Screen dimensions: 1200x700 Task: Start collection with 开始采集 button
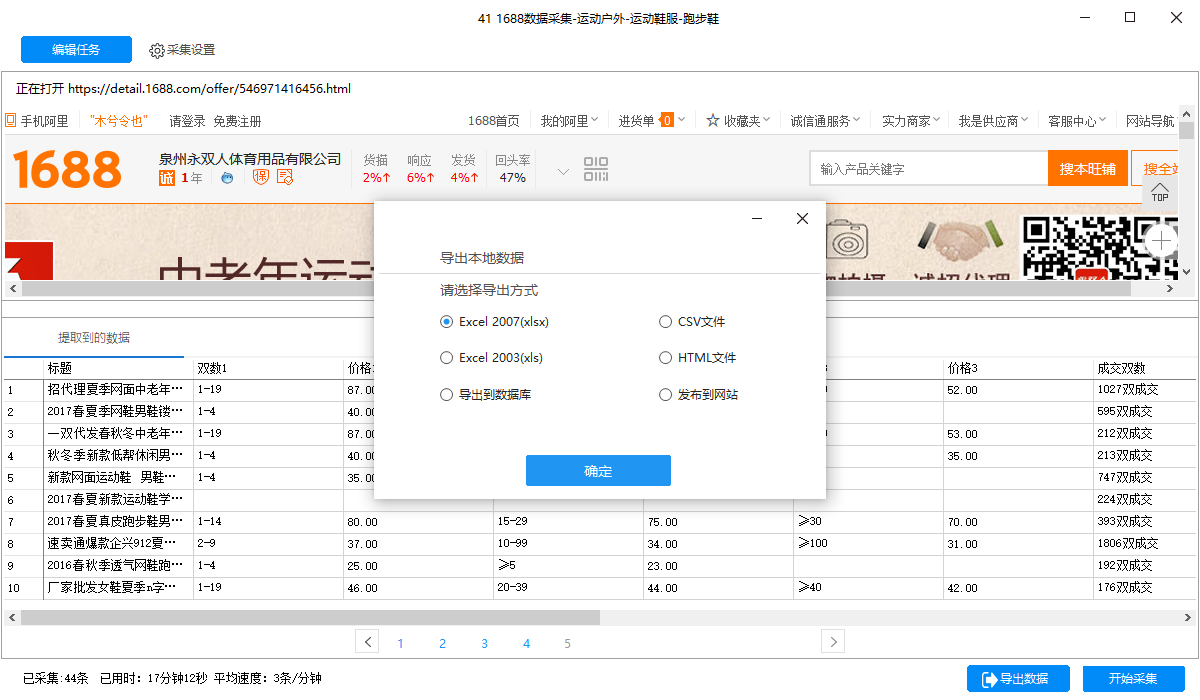[x=1133, y=679]
